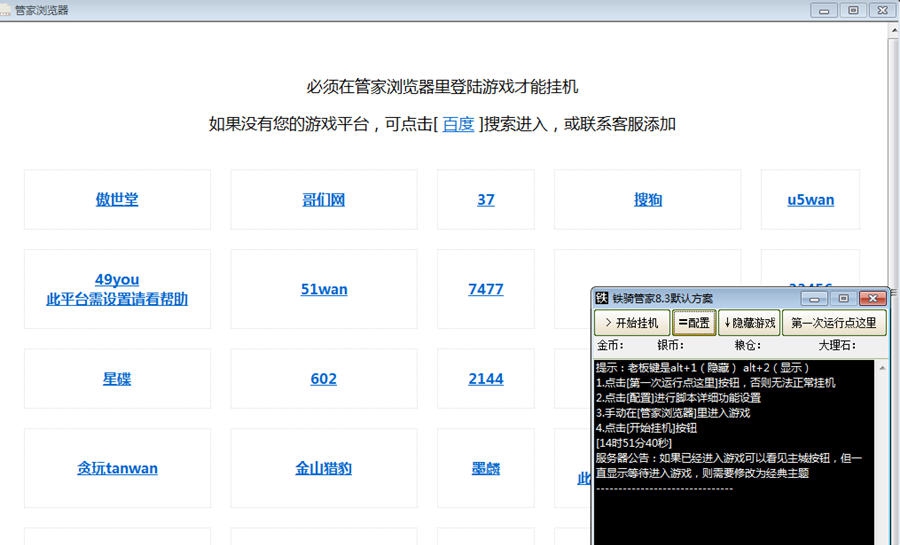This screenshot has width=900, height=545.
Task: Click the 银币 label in 铁骑管家
Action: pos(670,345)
